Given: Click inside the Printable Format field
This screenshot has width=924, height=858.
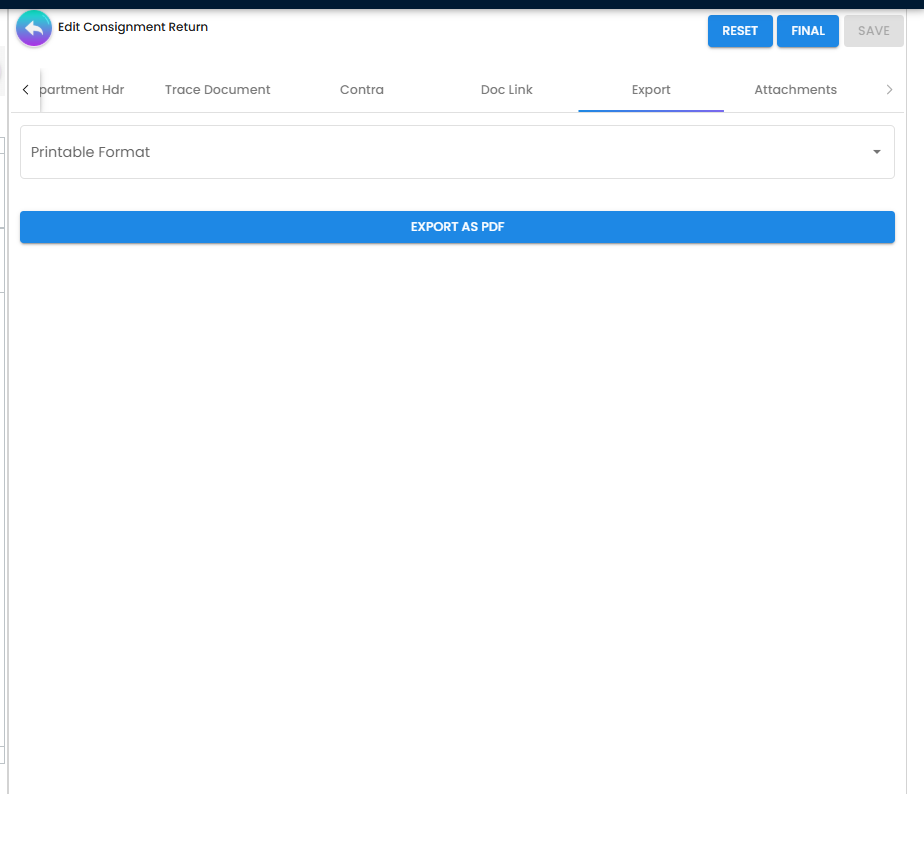Looking at the screenshot, I should point(400,152).
